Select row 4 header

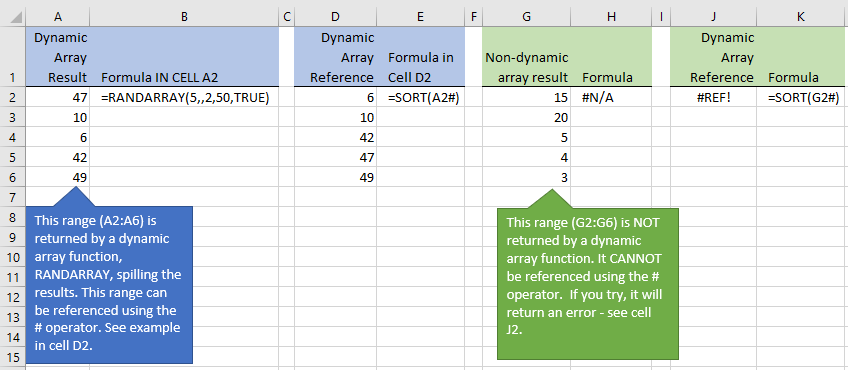(13, 137)
